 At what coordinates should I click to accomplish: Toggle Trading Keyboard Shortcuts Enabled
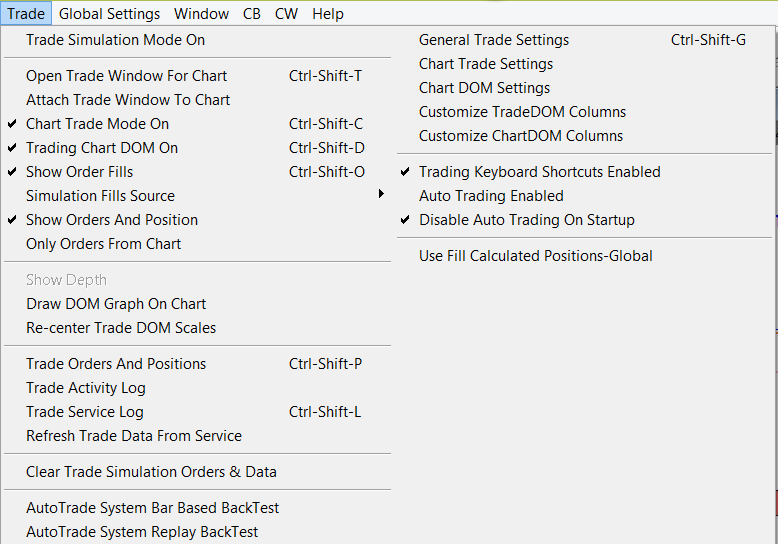coord(539,172)
